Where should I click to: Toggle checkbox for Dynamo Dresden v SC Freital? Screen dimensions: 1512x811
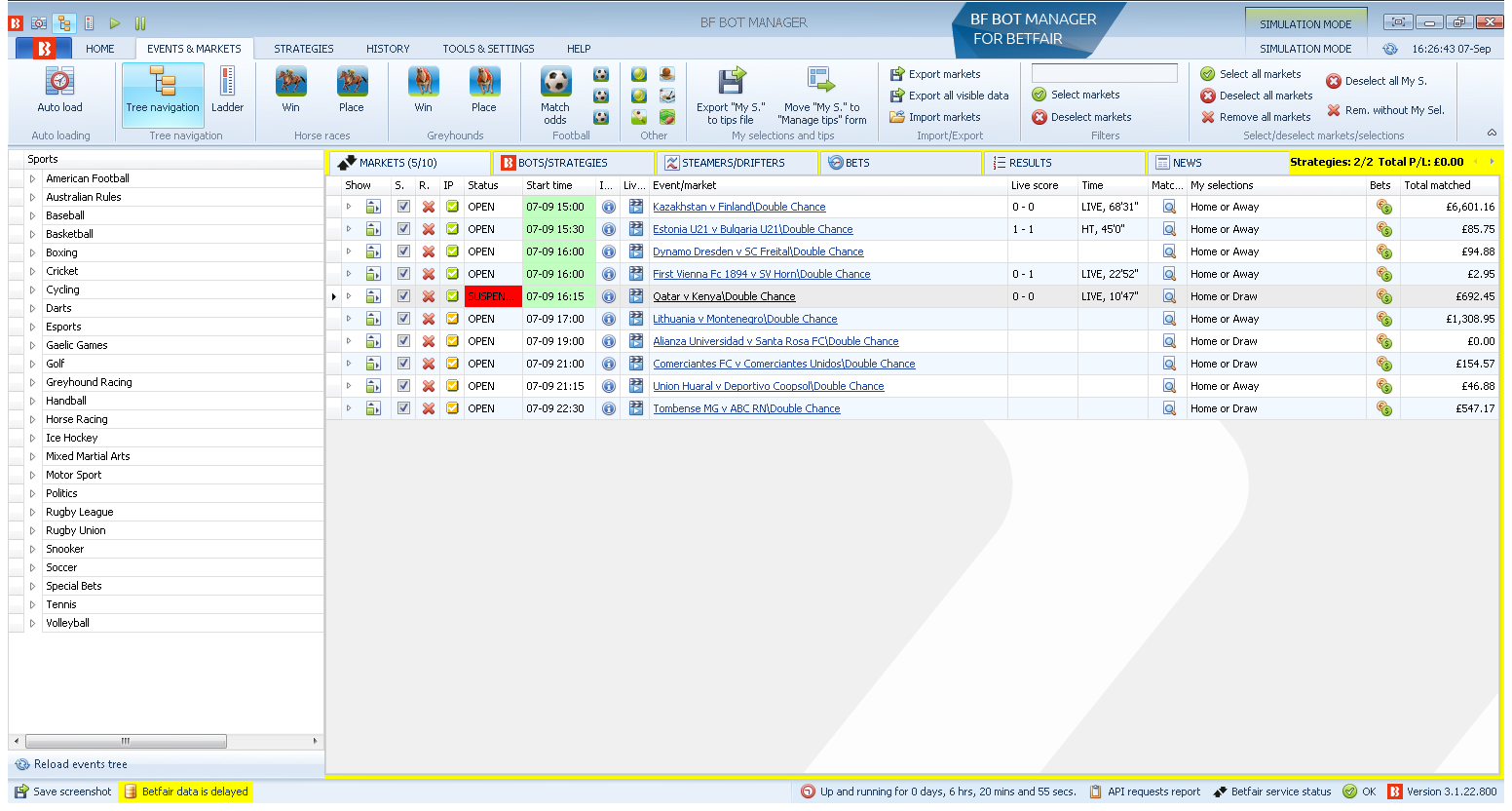(403, 251)
